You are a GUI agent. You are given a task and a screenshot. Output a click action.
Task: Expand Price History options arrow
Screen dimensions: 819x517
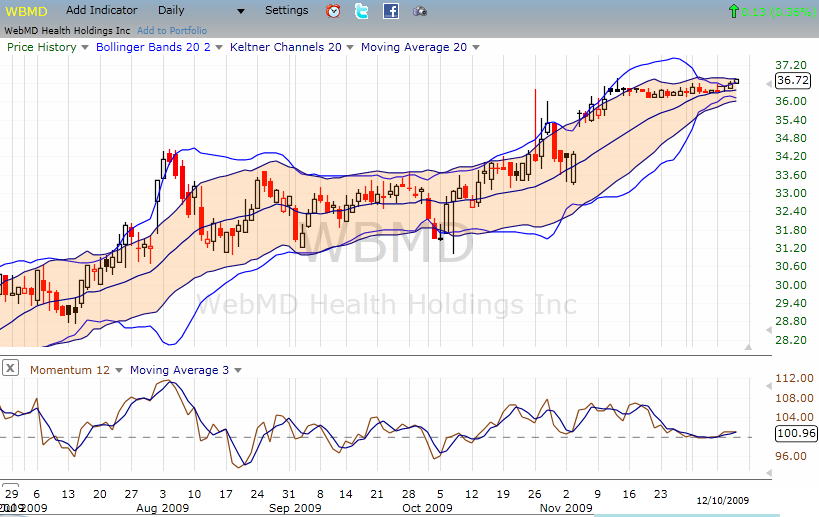pyautogui.click(x=85, y=48)
